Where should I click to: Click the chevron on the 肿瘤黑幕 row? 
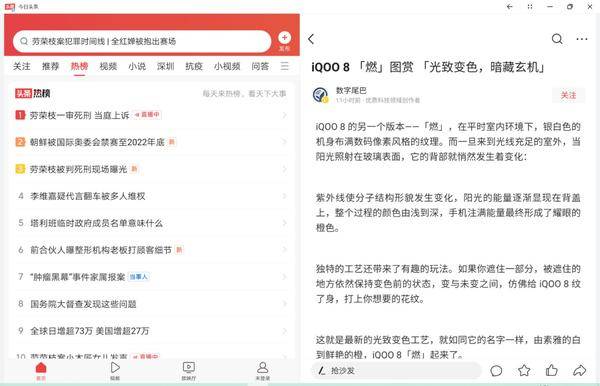(284, 277)
